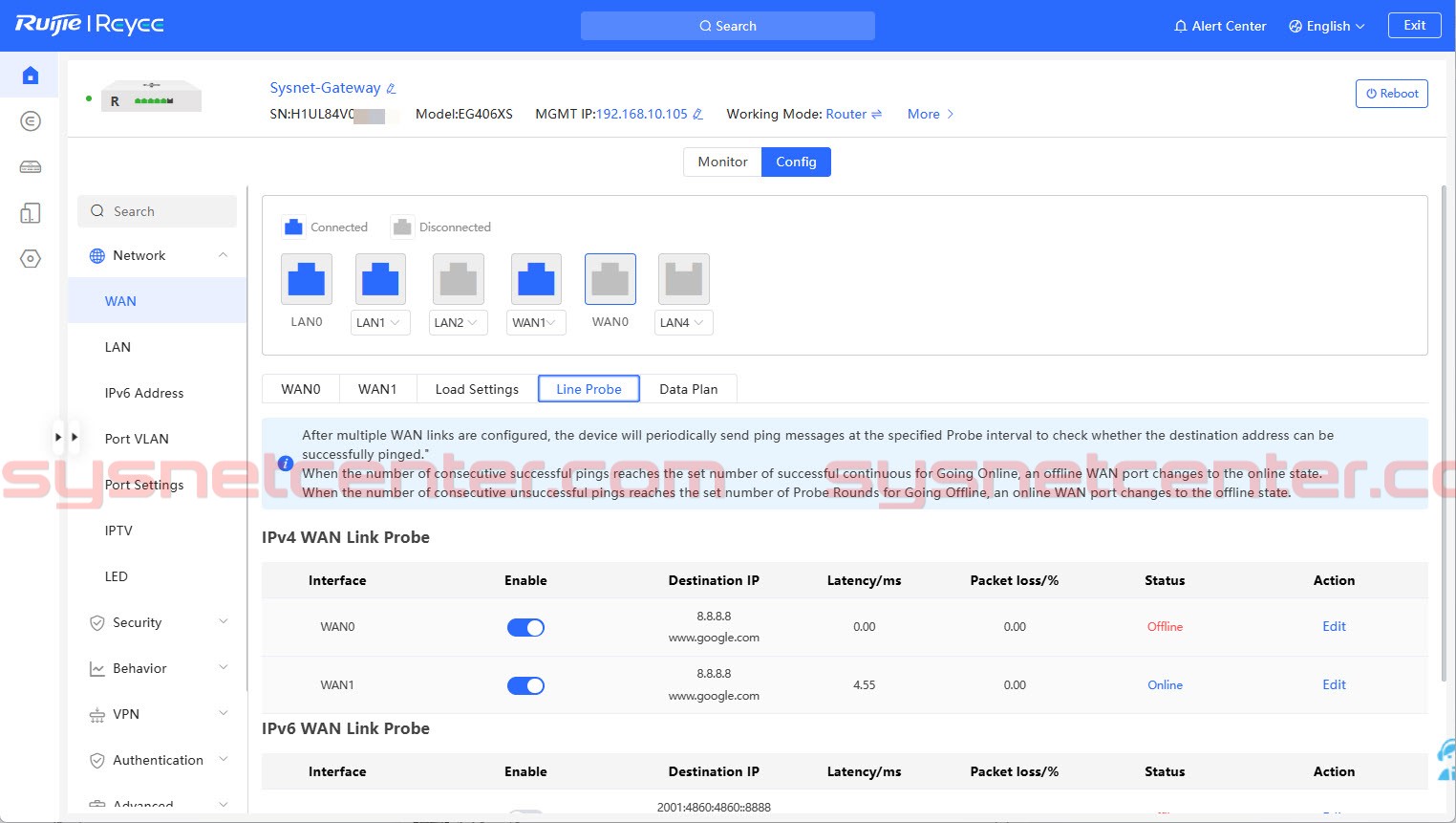Viewport: 1456px width, 823px height.
Task: Disable the WAN0 IPv4 link probe toggle
Action: pos(525,627)
